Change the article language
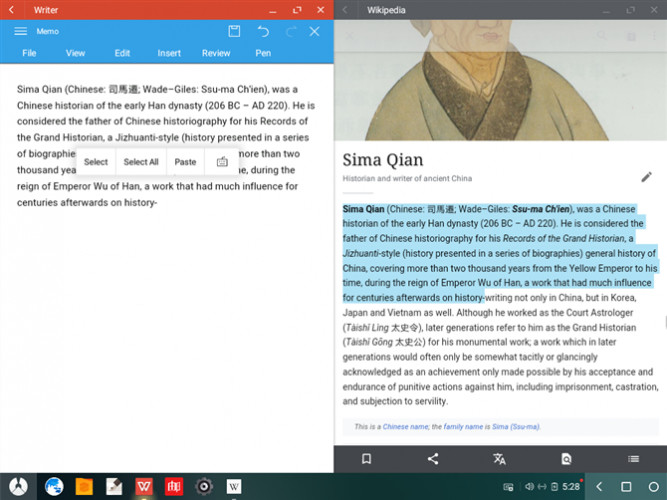The width and height of the screenshot is (667, 500). pos(499,459)
